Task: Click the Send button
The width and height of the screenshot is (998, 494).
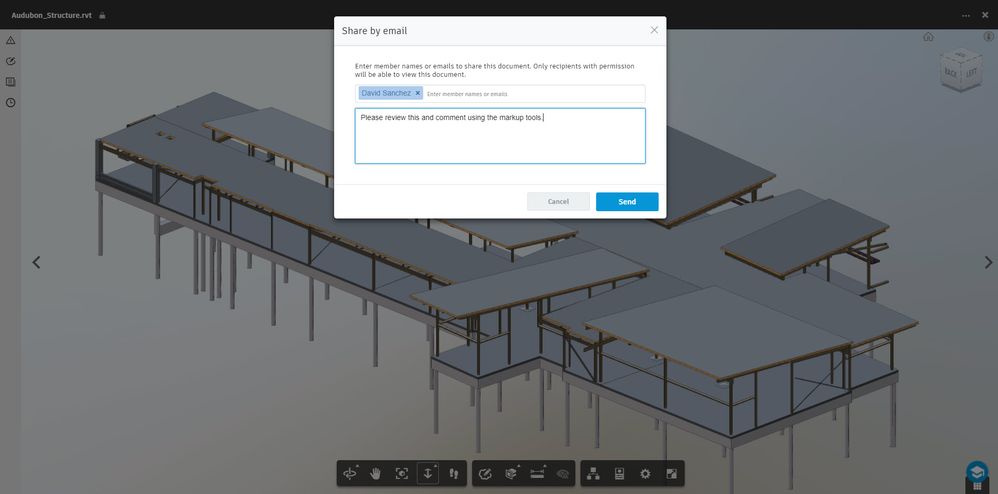Action: point(627,202)
